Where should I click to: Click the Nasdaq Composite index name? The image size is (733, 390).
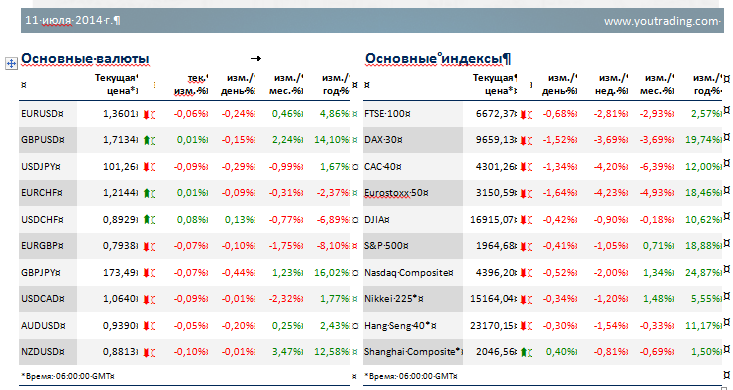tap(407, 273)
